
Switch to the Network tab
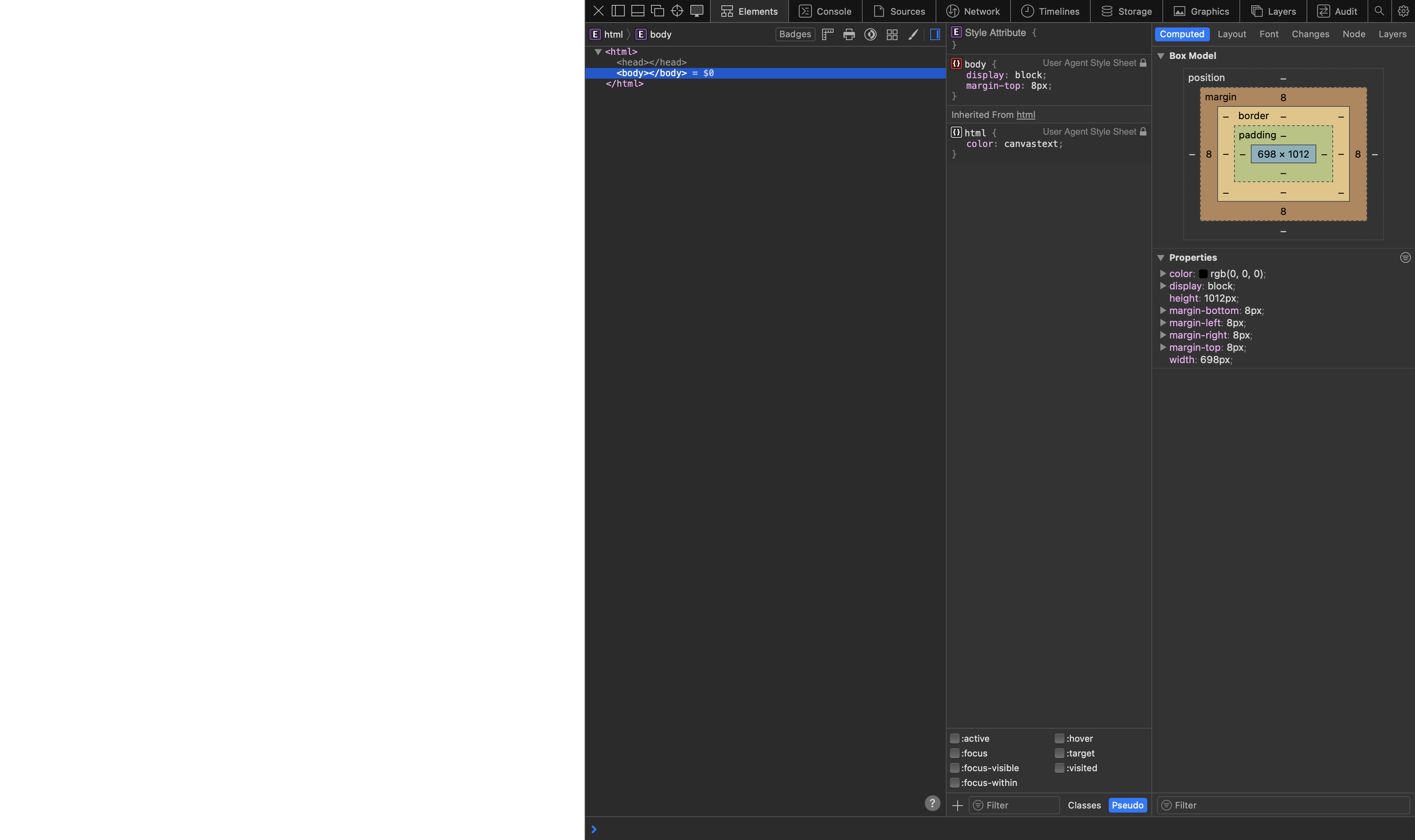(974, 11)
